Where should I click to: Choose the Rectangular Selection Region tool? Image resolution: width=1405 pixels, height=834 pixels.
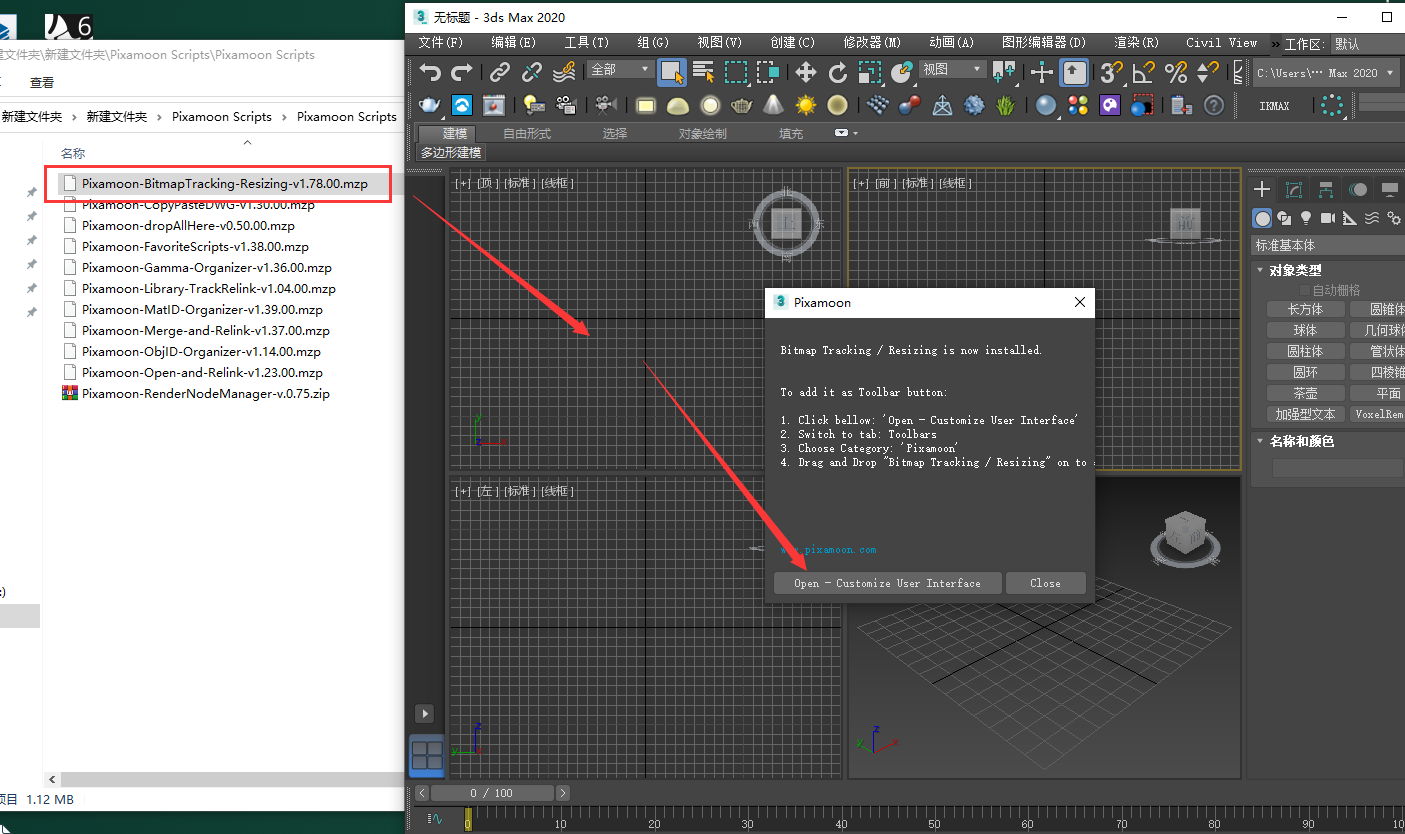coord(737,72)
